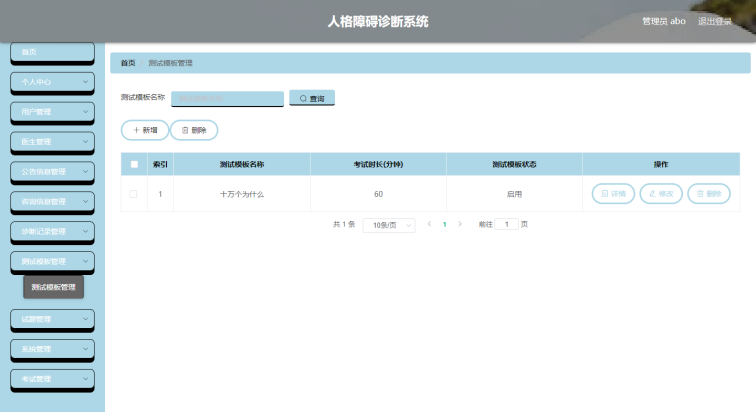Check the checkbox for row 十万个为什么
The image size is (756, 413).
pos(133,194)
